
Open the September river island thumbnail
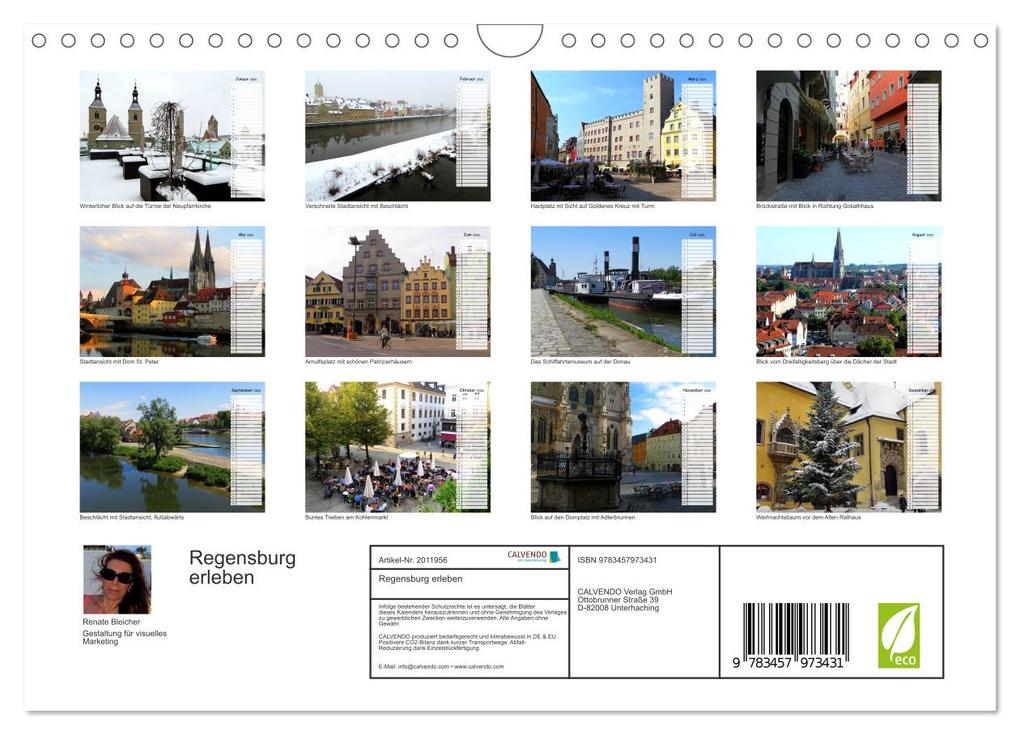172,447
